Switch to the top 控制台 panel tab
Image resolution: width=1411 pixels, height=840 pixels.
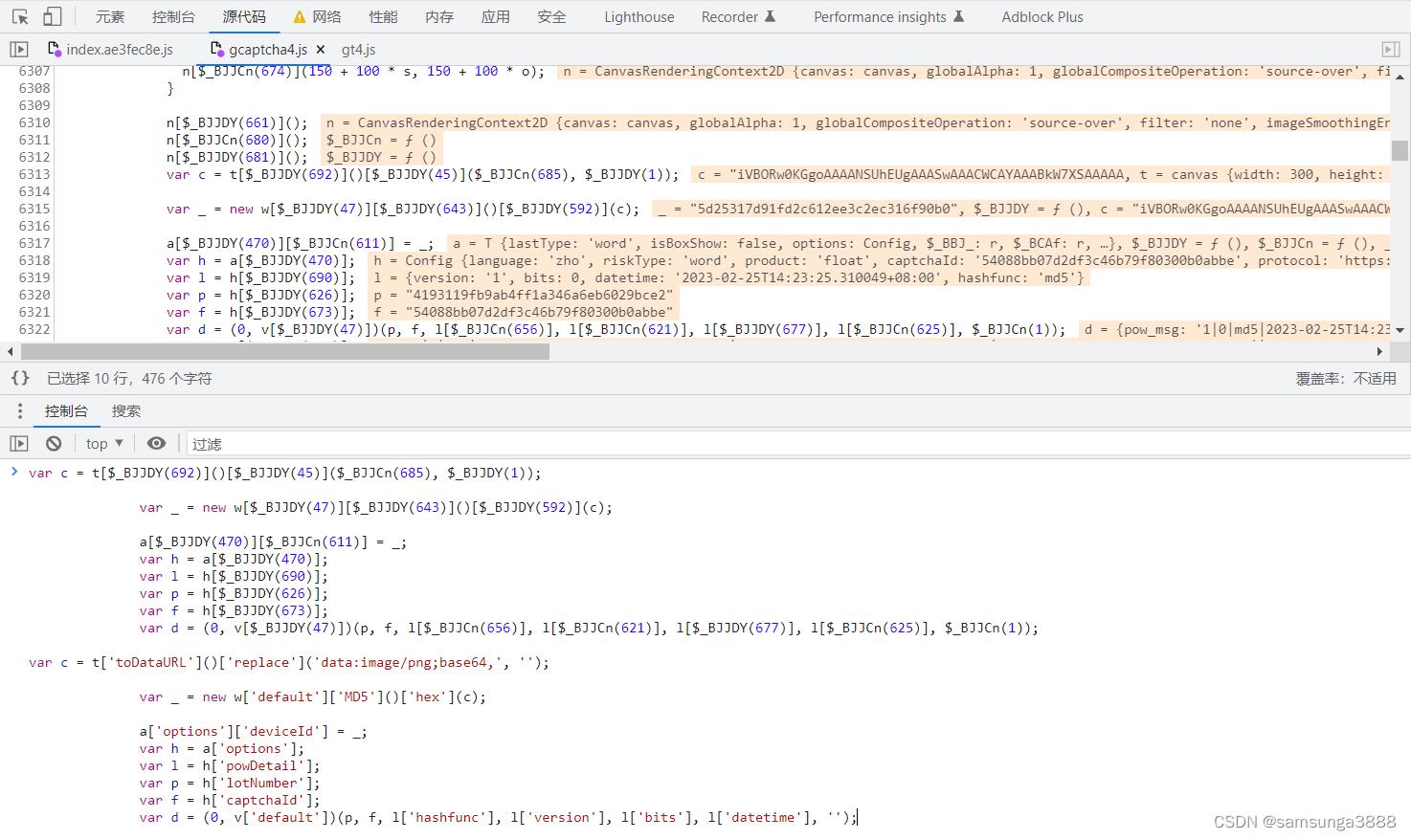pos(173,16)
